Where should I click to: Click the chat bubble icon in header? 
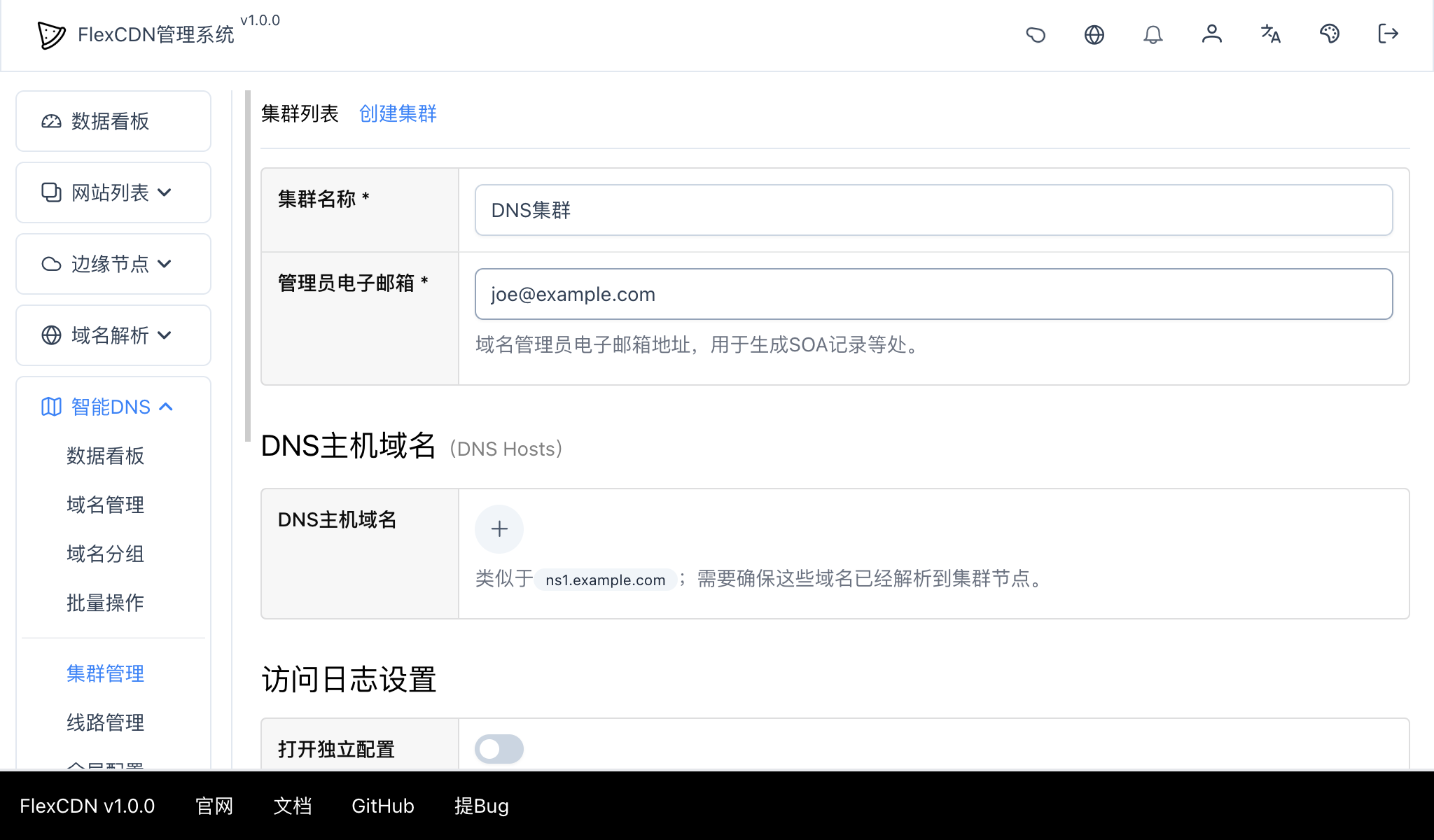click(x=1036, y=34)
